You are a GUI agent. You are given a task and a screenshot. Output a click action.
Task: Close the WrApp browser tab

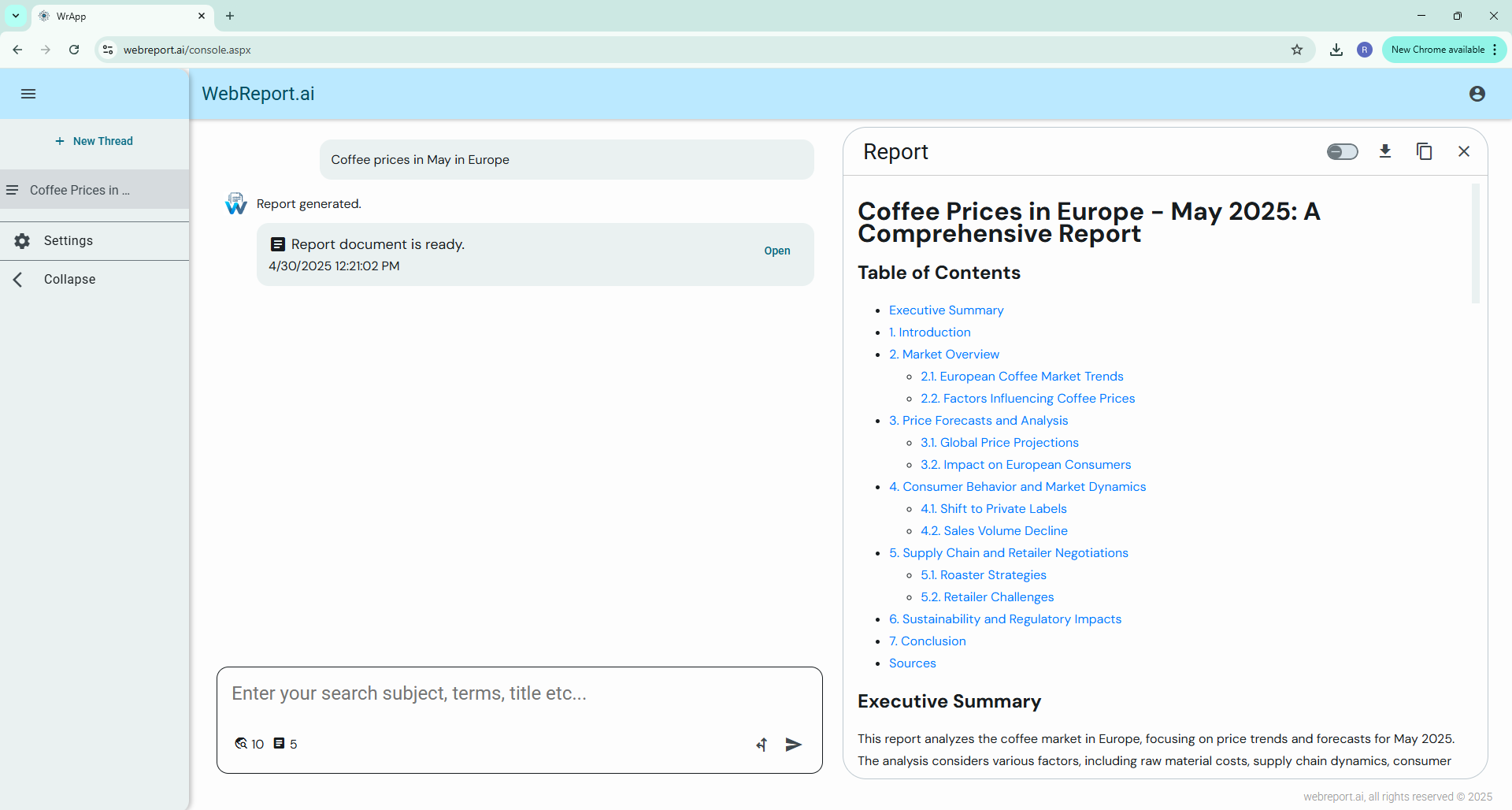point(202,16)
